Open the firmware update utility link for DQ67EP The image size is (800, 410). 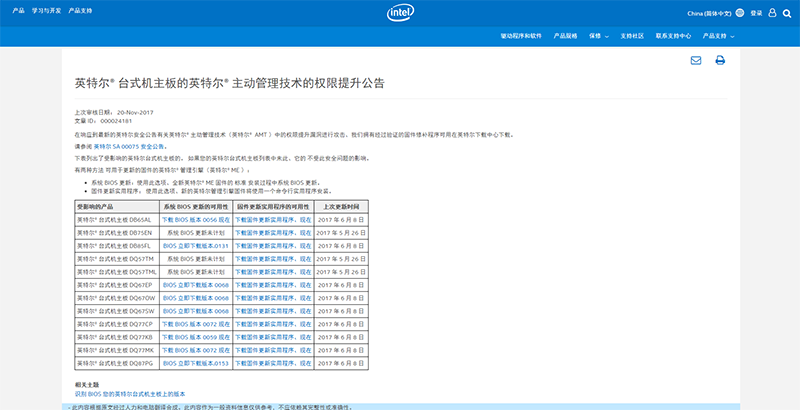(273, 285)
